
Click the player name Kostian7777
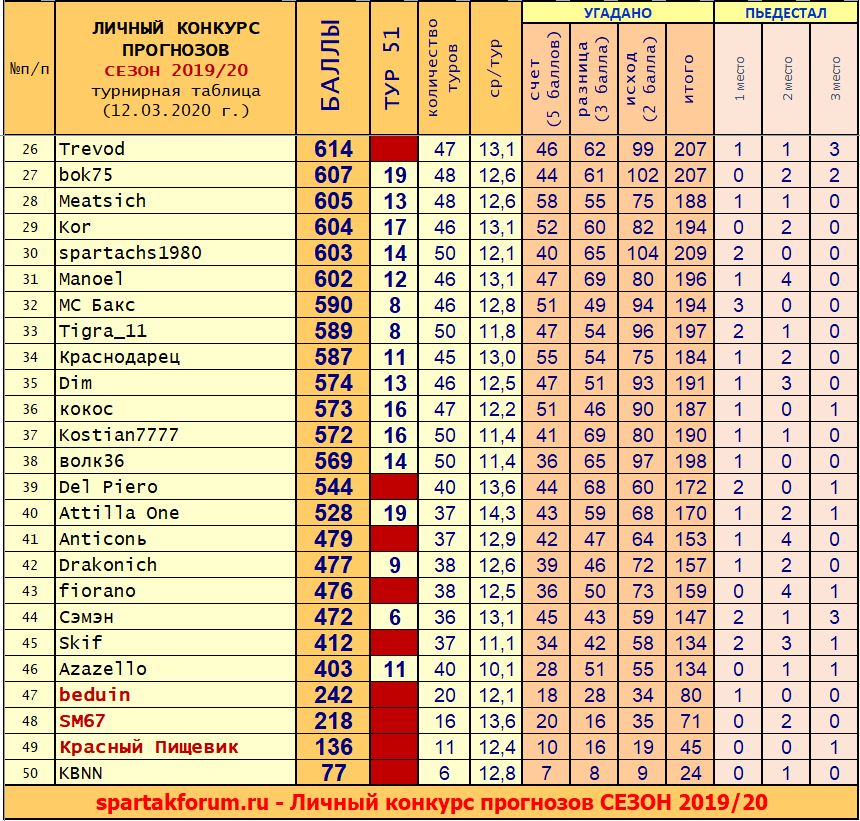[x=118, y=435]
